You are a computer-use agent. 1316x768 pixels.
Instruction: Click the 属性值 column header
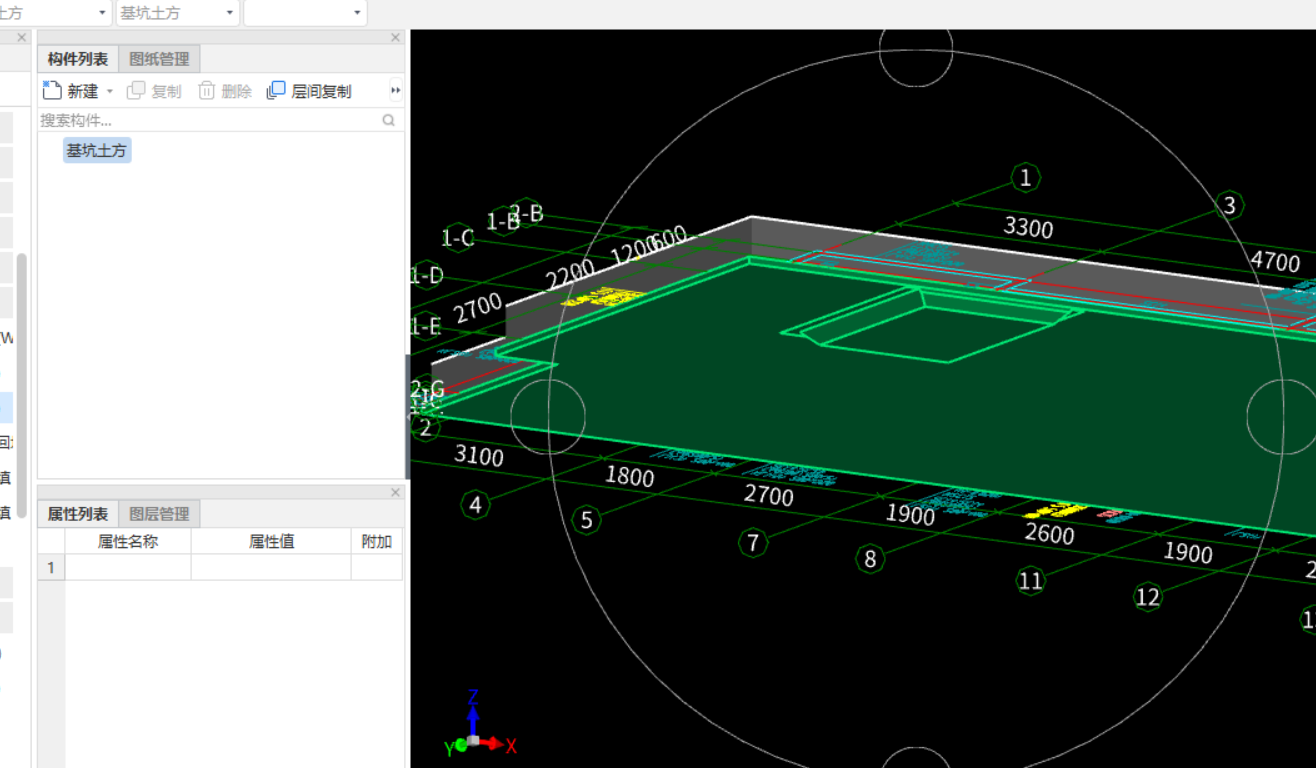tap(271, 541)
